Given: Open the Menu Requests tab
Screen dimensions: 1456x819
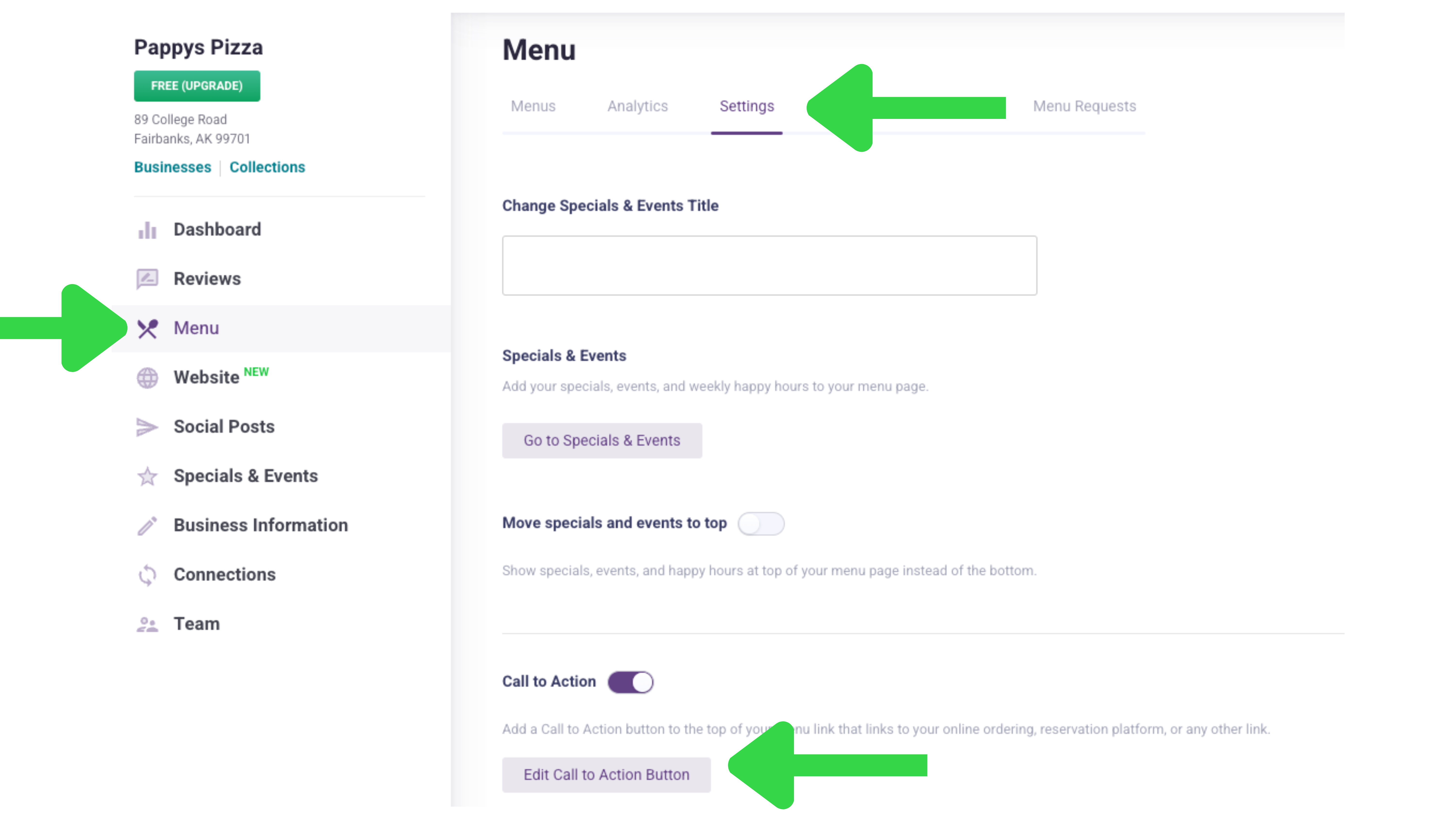Looking at the screenshot, I should pyautogui.click(x=1084, y=106).
